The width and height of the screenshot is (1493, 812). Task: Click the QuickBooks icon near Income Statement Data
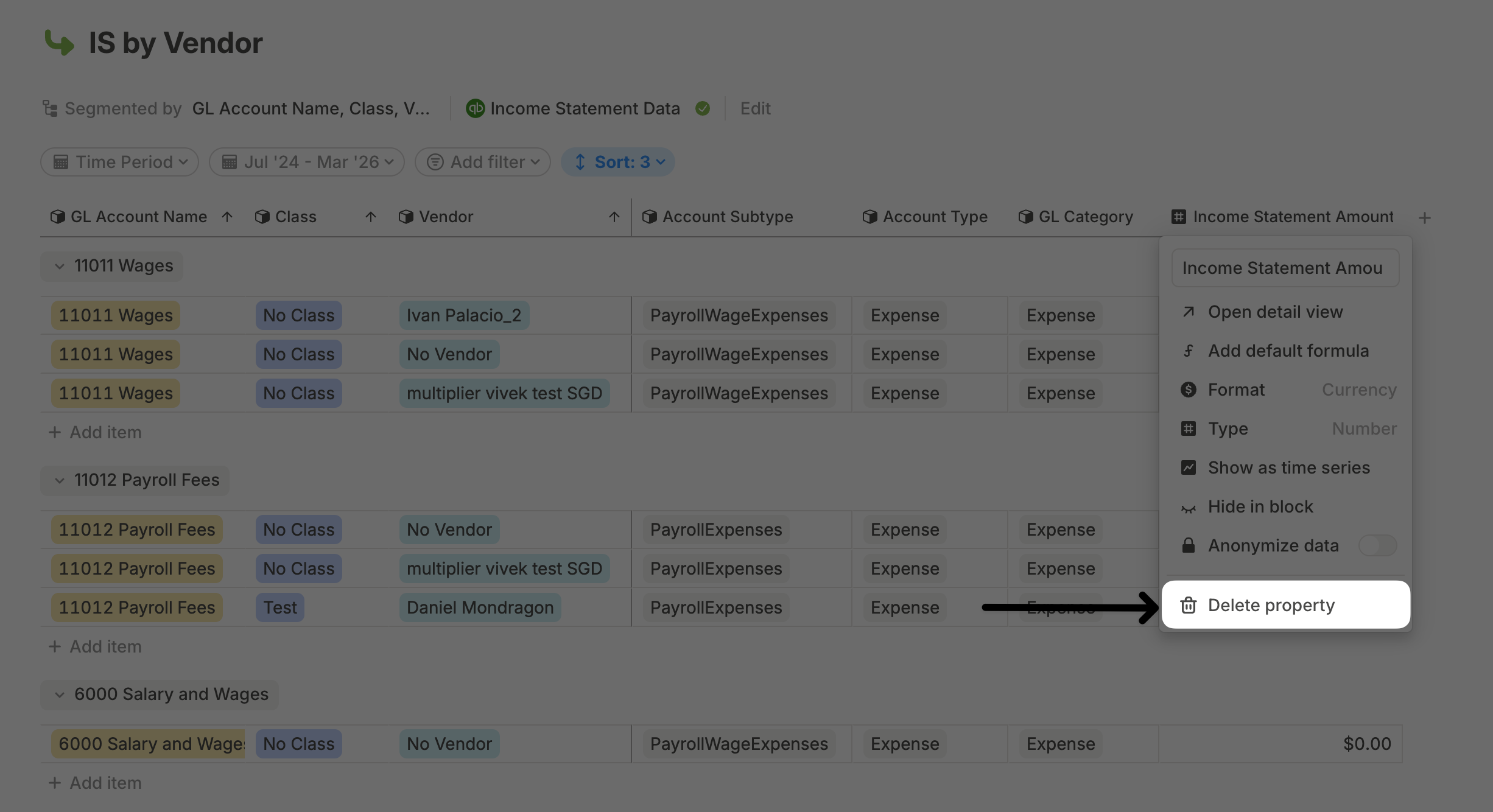pyautogui.click(x=475, y=108)
